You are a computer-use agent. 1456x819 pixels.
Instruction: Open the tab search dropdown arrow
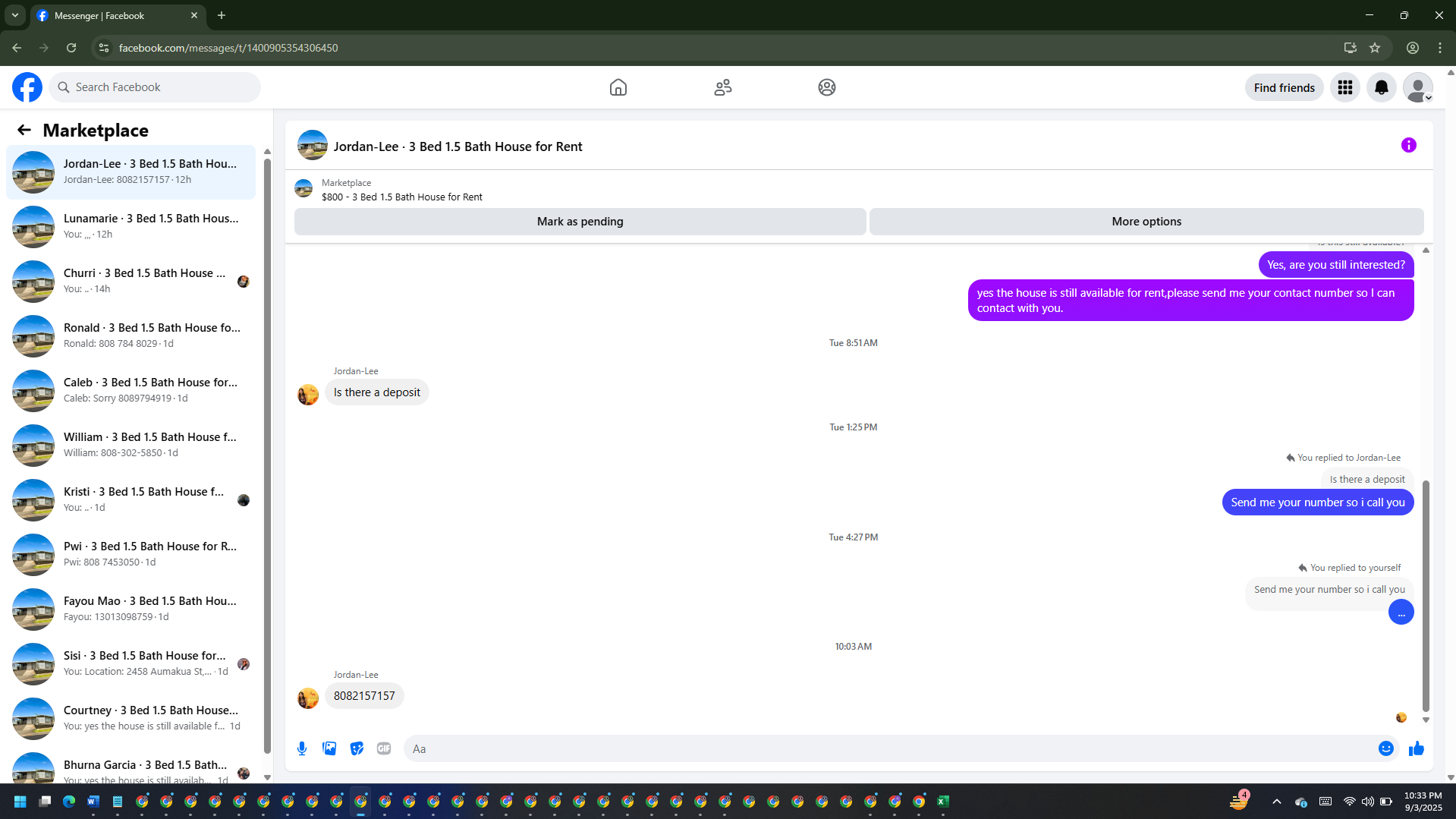click(x=15, y=15)
